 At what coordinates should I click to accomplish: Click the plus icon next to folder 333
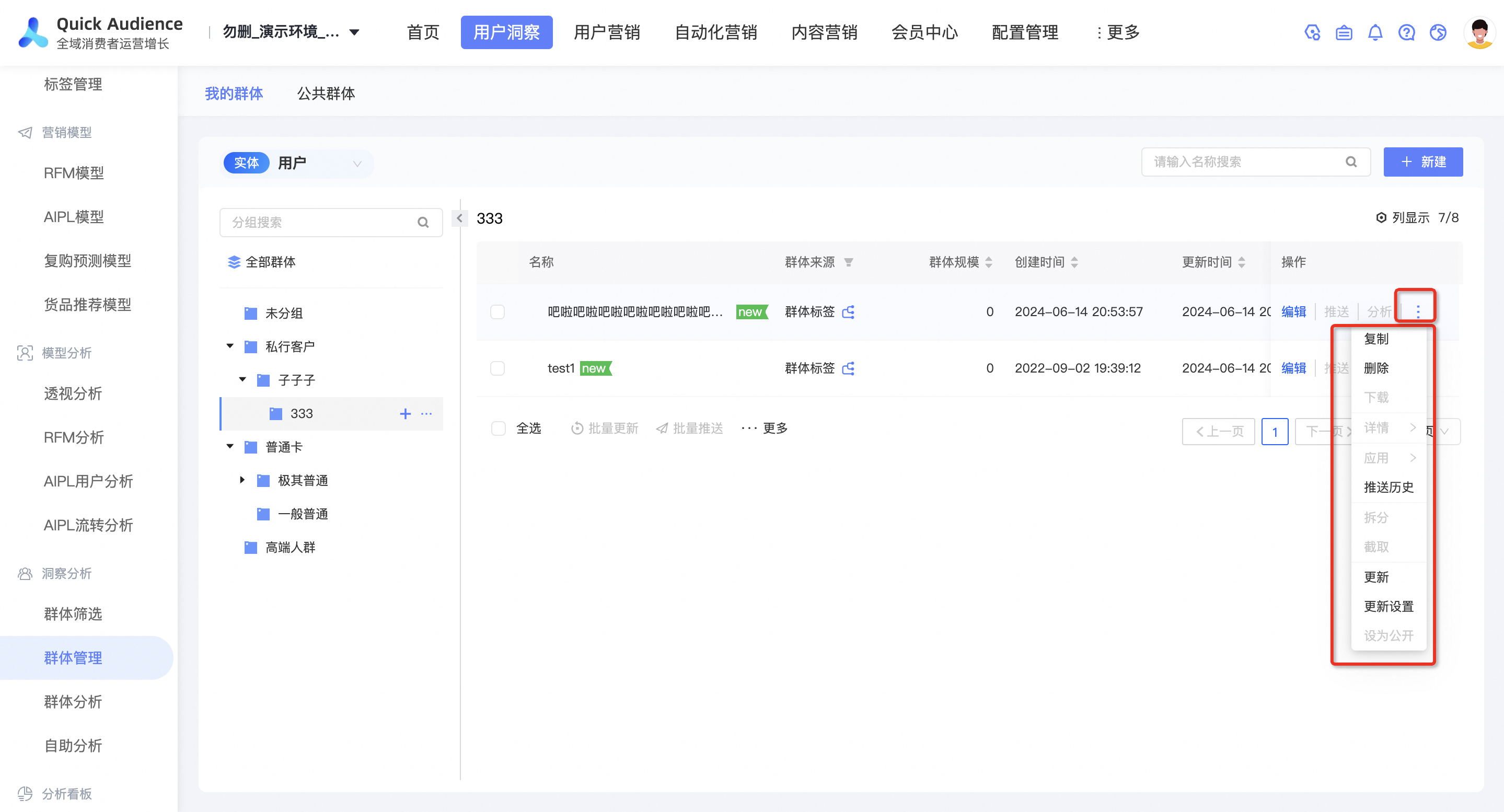[405, 414]
